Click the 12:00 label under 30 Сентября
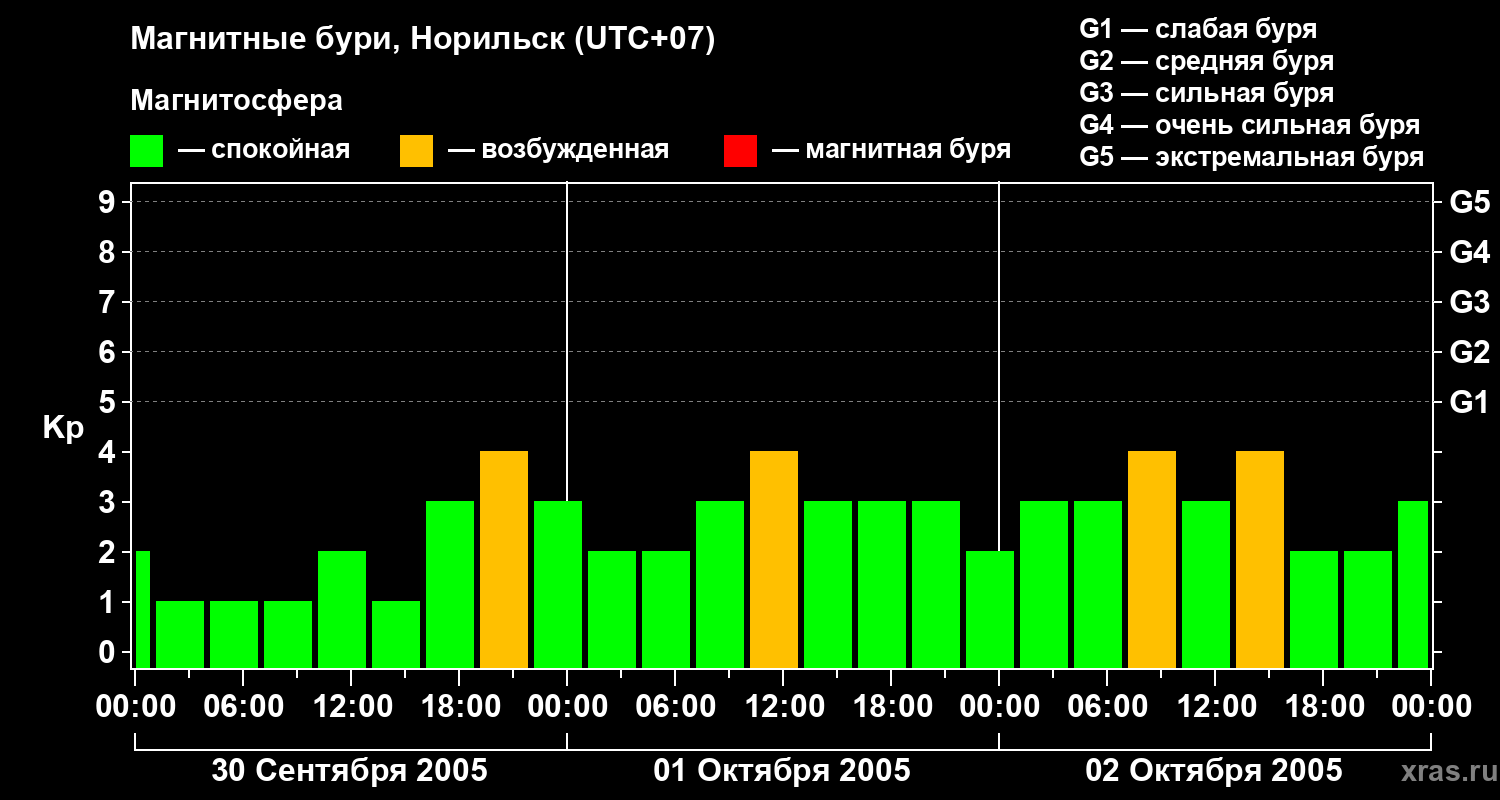The height and width of the screenshot is (800, 1500). pyautogui.click(x=351, y=707)
